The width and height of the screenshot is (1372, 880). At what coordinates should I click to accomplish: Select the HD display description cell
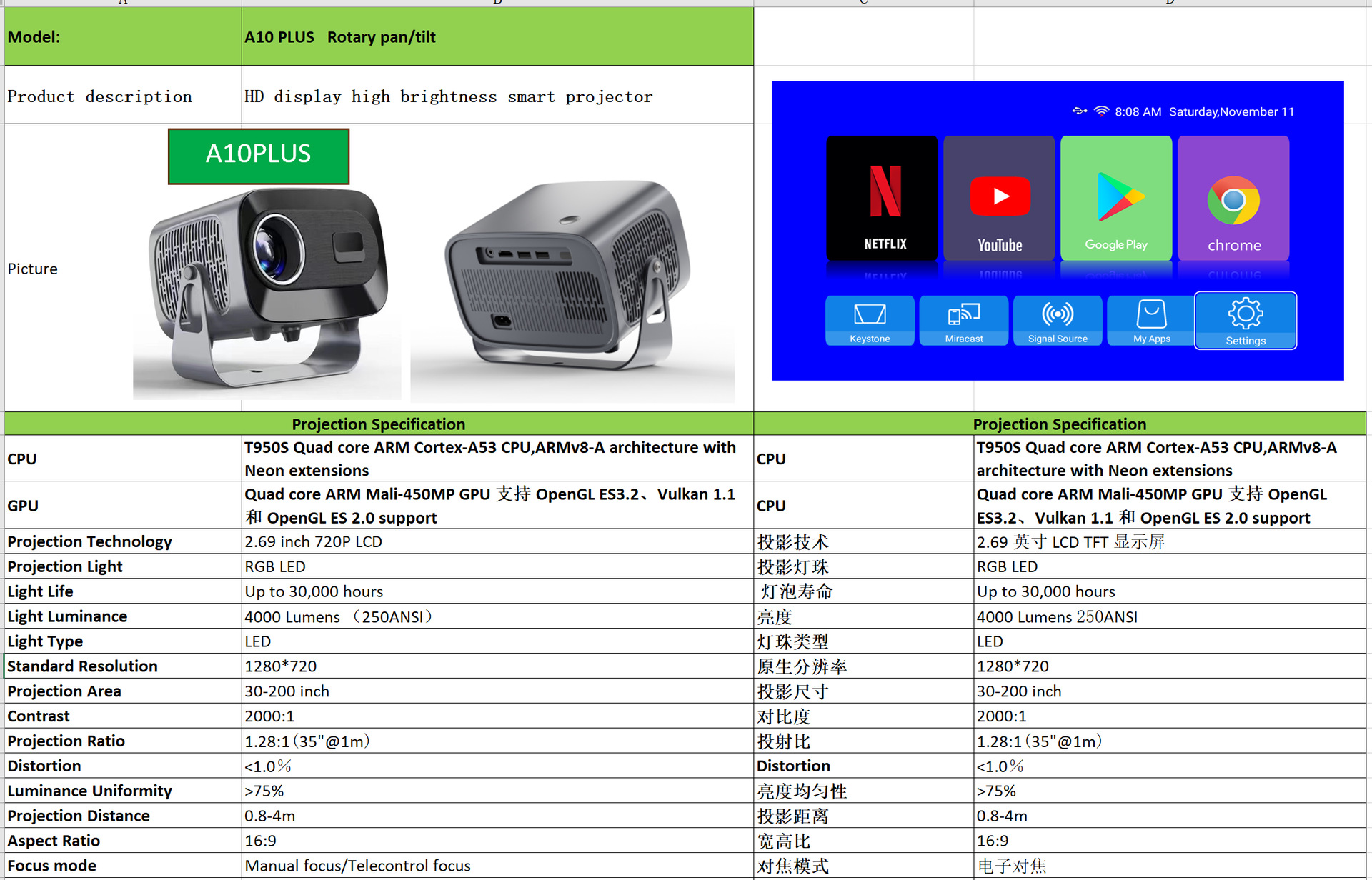pyautogui.click(x=497, y=96)
